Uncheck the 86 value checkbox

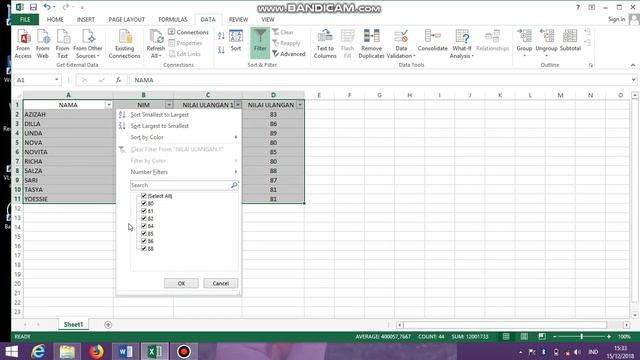coord(144,241)
